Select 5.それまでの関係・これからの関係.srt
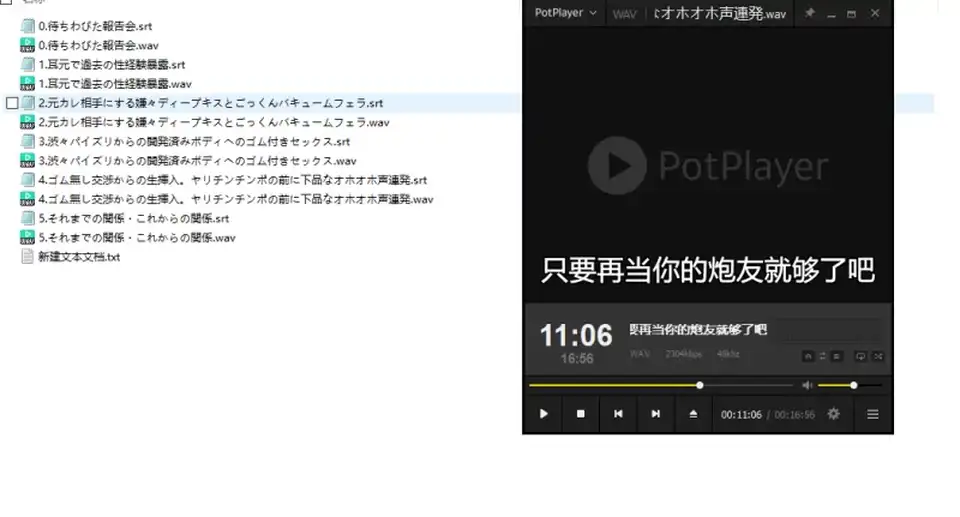The image size is (960, 517). coord(133,218)
